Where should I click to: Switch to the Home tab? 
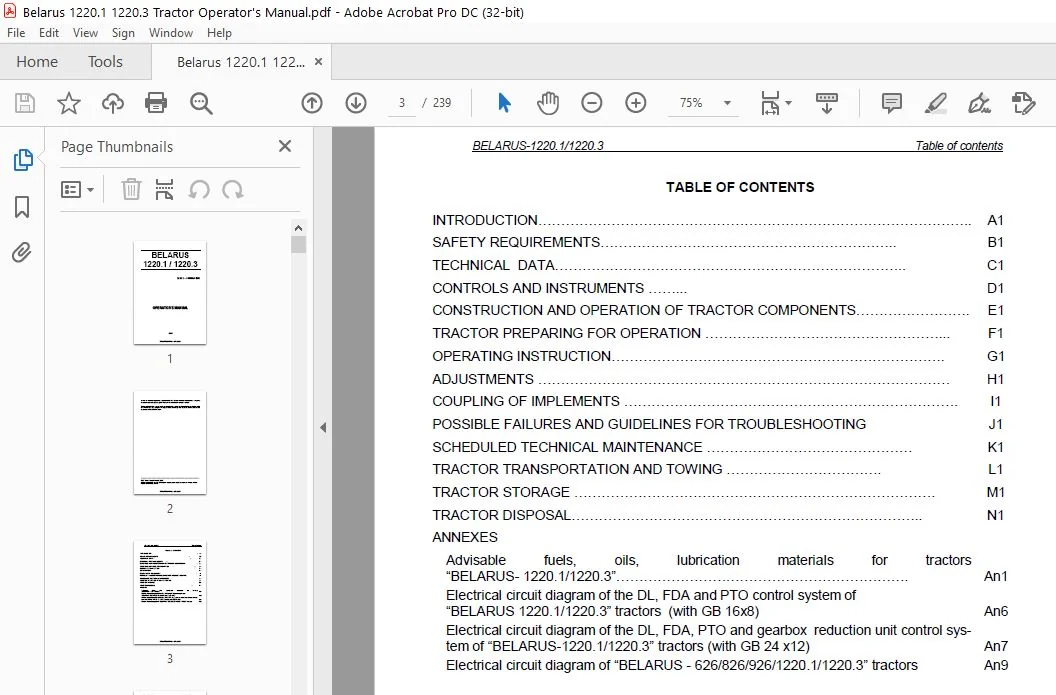click(37, 62)
